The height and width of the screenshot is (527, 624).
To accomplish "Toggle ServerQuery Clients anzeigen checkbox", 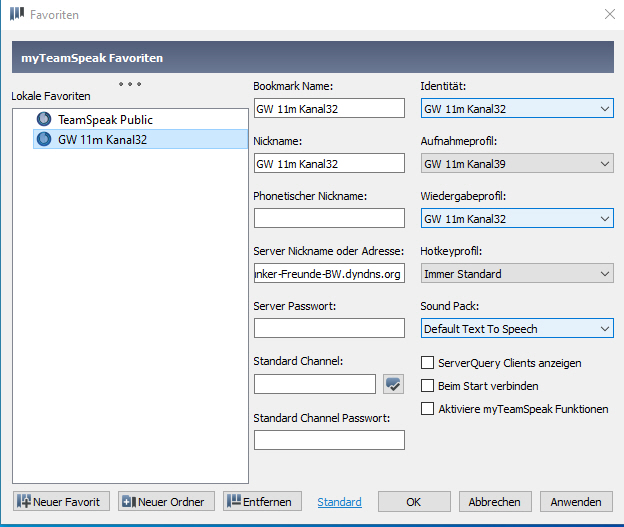I will (427, 363).
